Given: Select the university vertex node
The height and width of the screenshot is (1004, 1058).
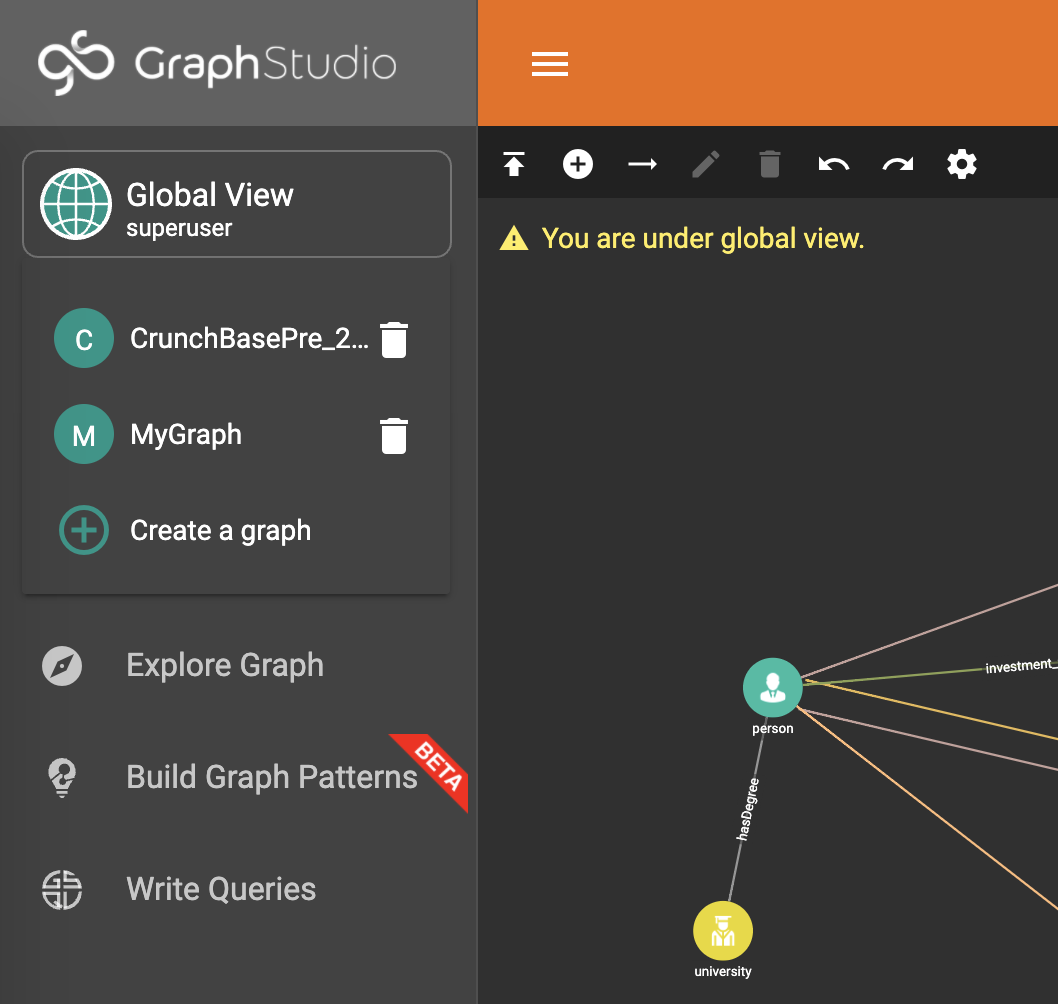Looking at the screenshot, I should click(723, 930).
